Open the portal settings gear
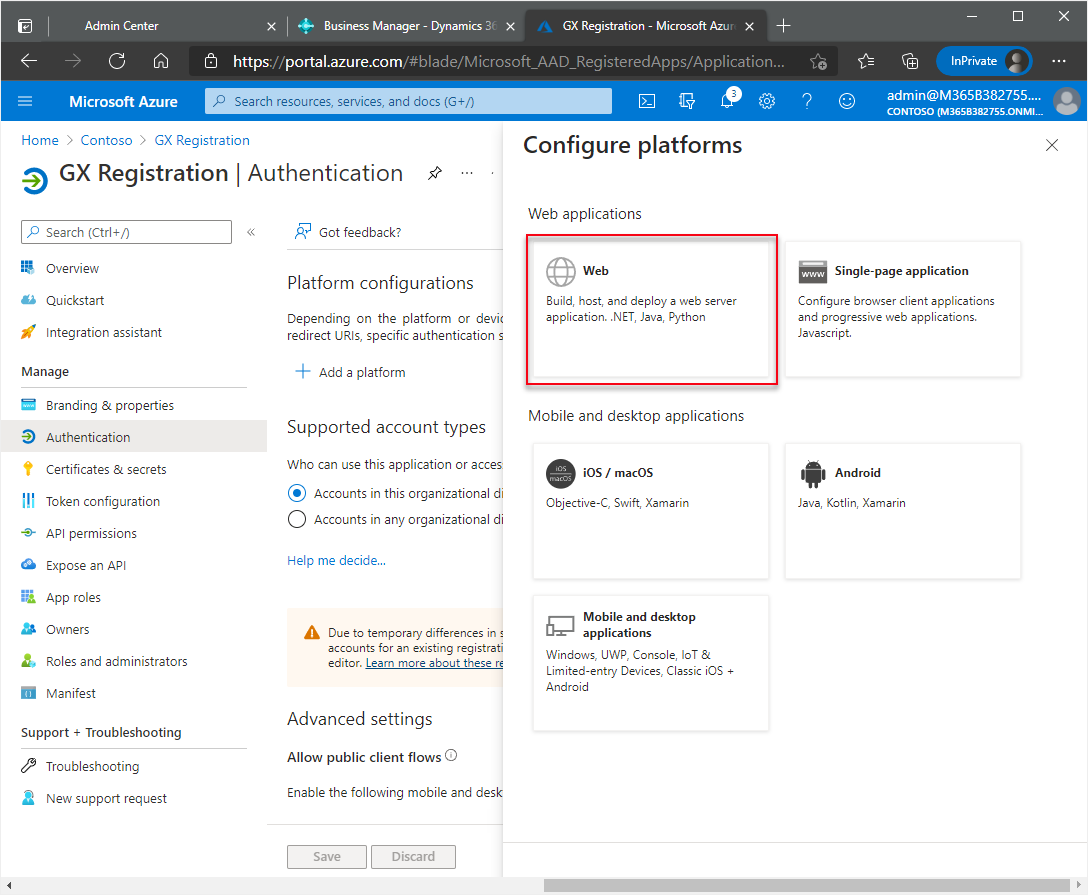 pos(767,100)
